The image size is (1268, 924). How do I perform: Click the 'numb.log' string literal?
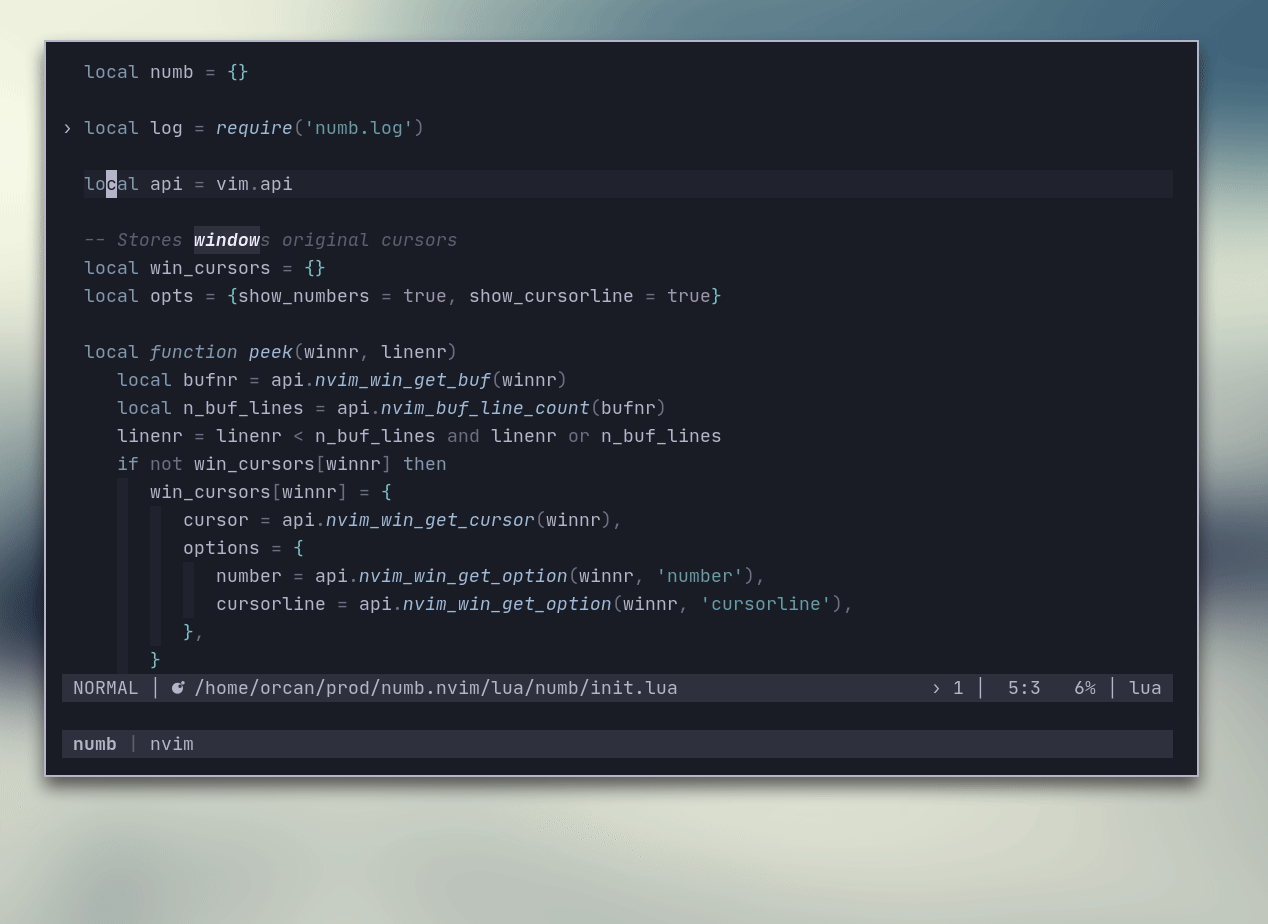coord(359,128)
